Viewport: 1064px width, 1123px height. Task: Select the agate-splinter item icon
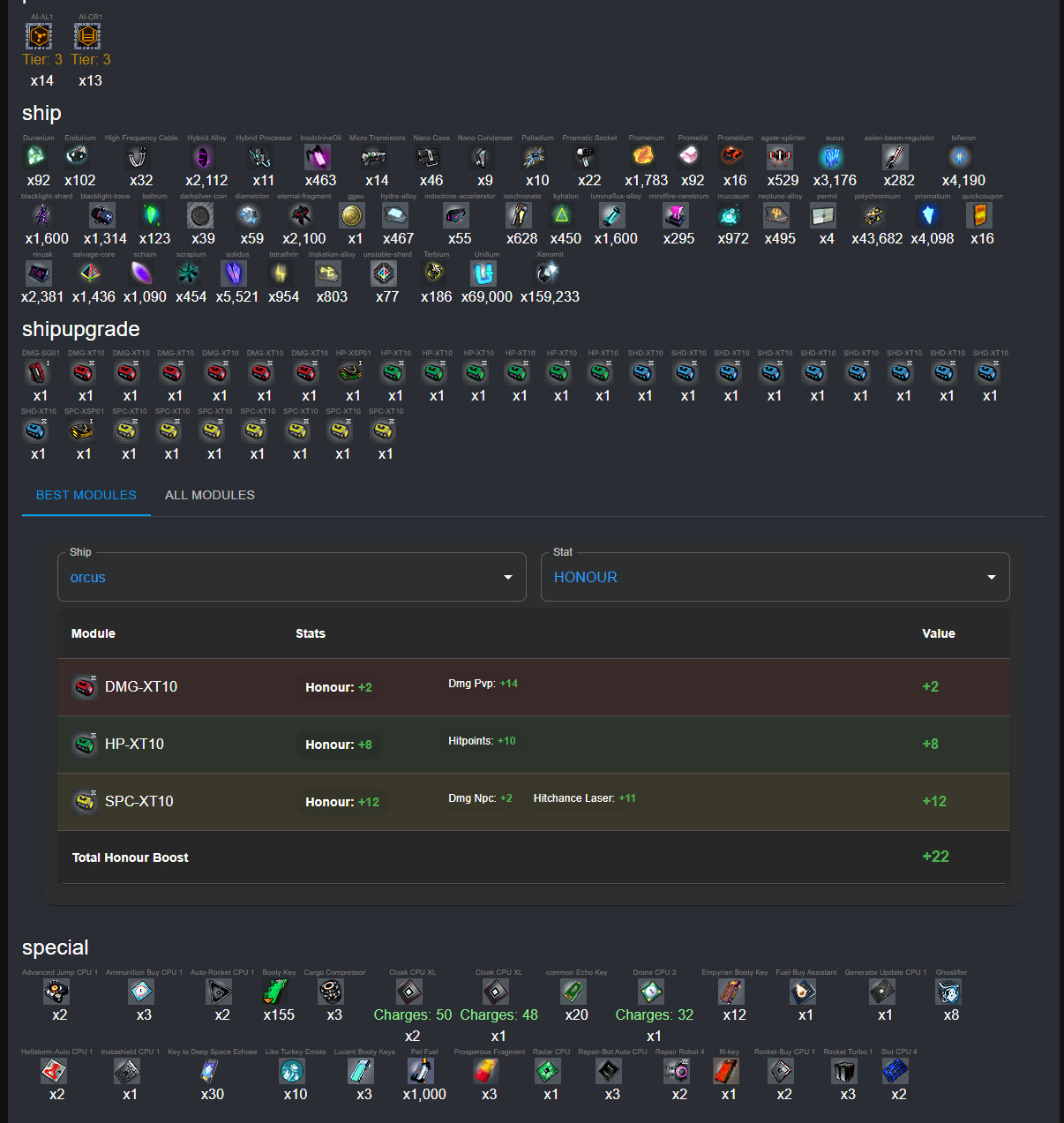point(780,156)
